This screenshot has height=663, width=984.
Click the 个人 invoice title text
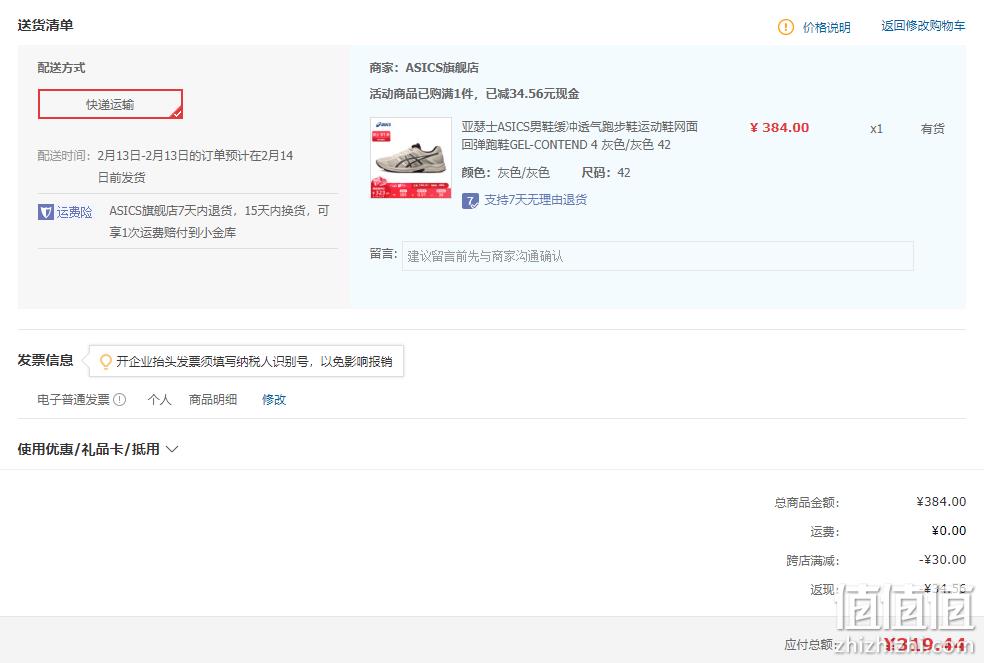(x=159, y=399)
